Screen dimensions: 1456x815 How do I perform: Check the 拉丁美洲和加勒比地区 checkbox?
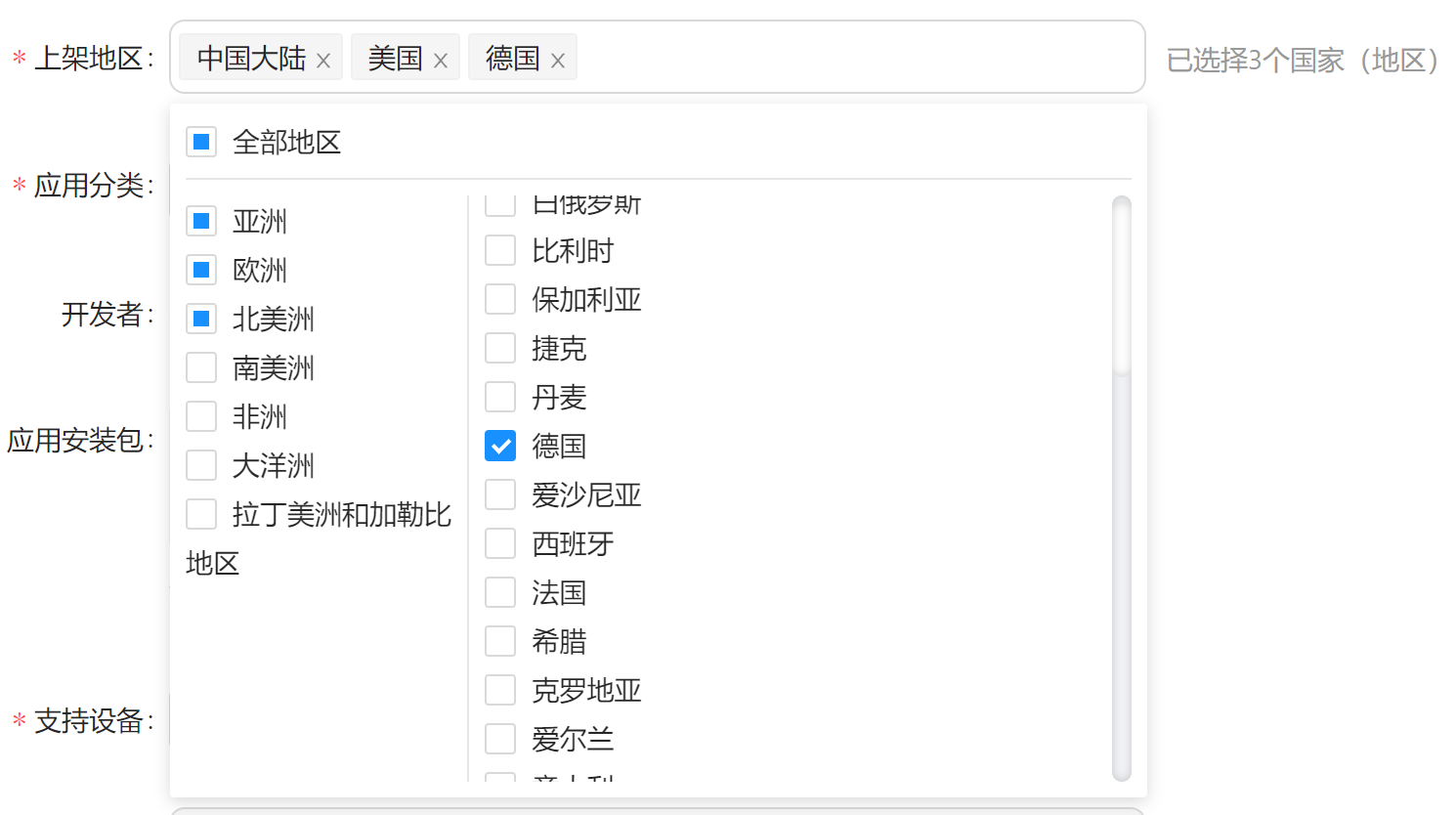pos(201,515)
